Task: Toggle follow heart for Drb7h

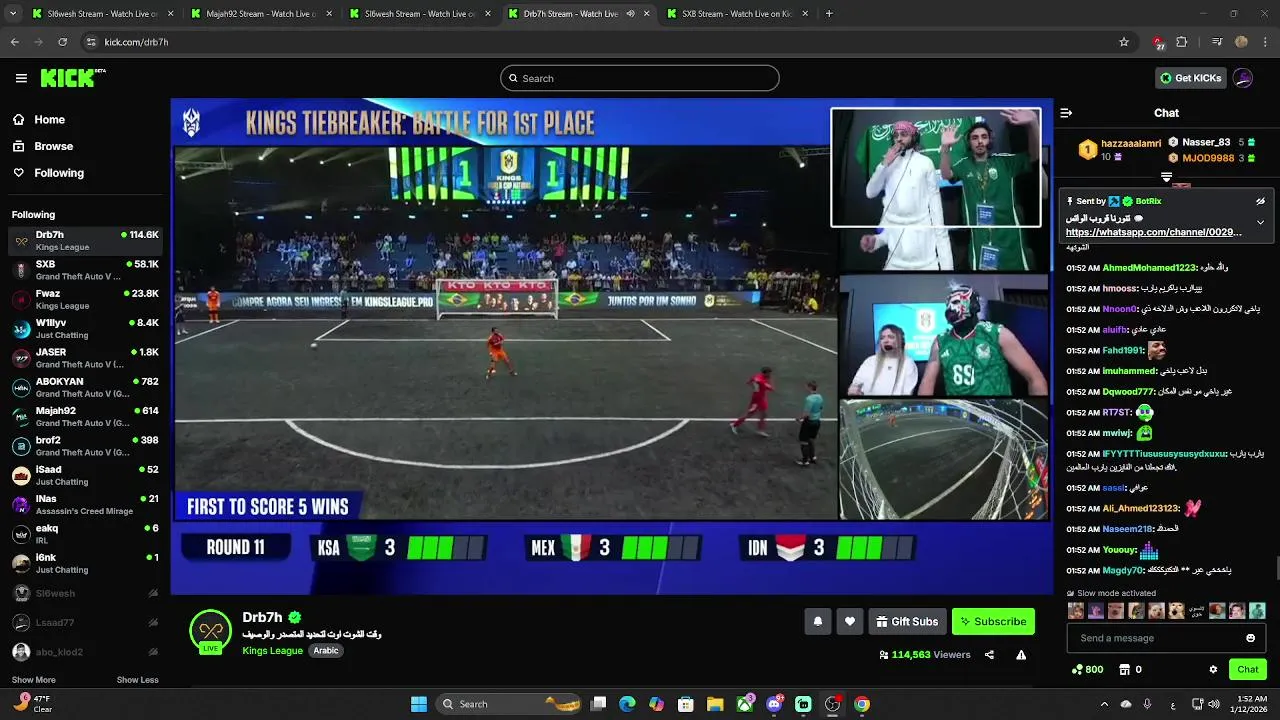Action: 850,621
